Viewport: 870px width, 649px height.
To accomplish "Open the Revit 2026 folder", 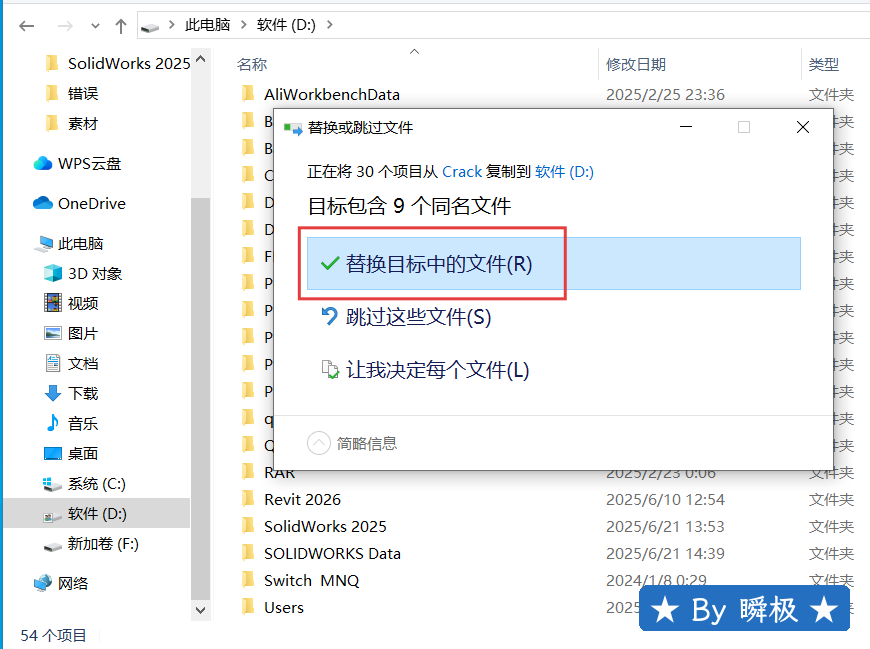I will click(x=302, y=499).
